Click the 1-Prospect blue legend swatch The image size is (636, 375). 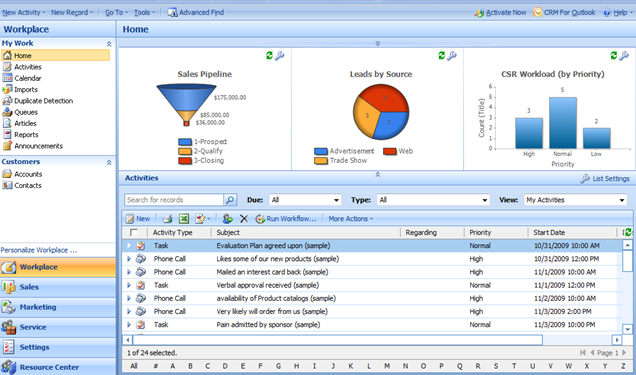pos(185,142)
